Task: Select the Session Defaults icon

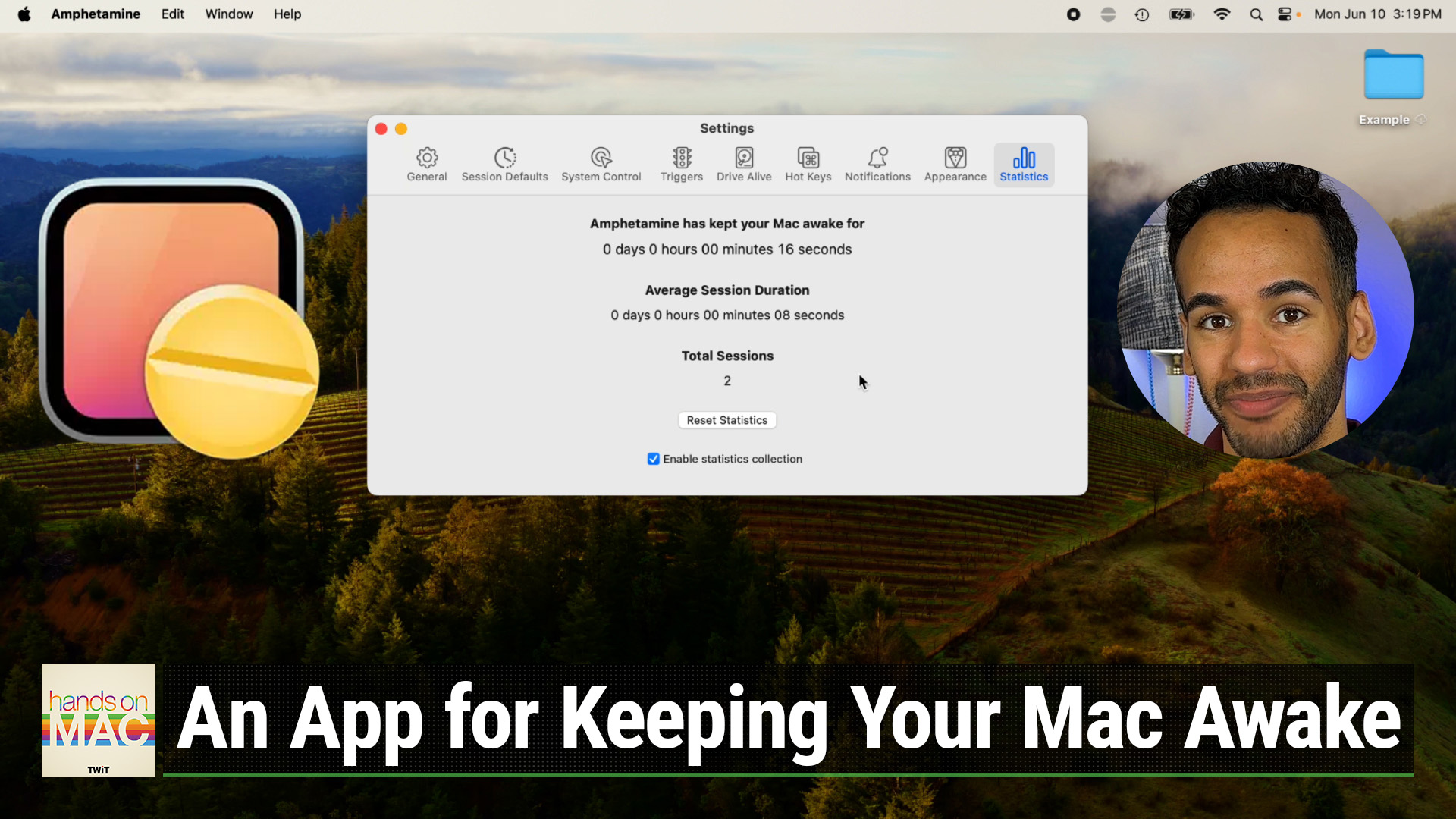Action: [504, 164]
